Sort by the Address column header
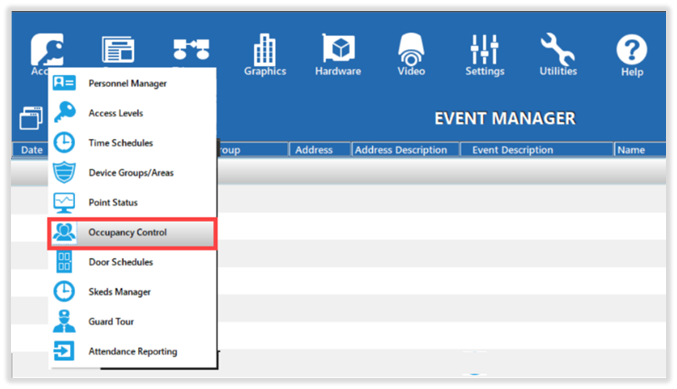The height and width of the screenshot is (389, 677). point(320,149)
